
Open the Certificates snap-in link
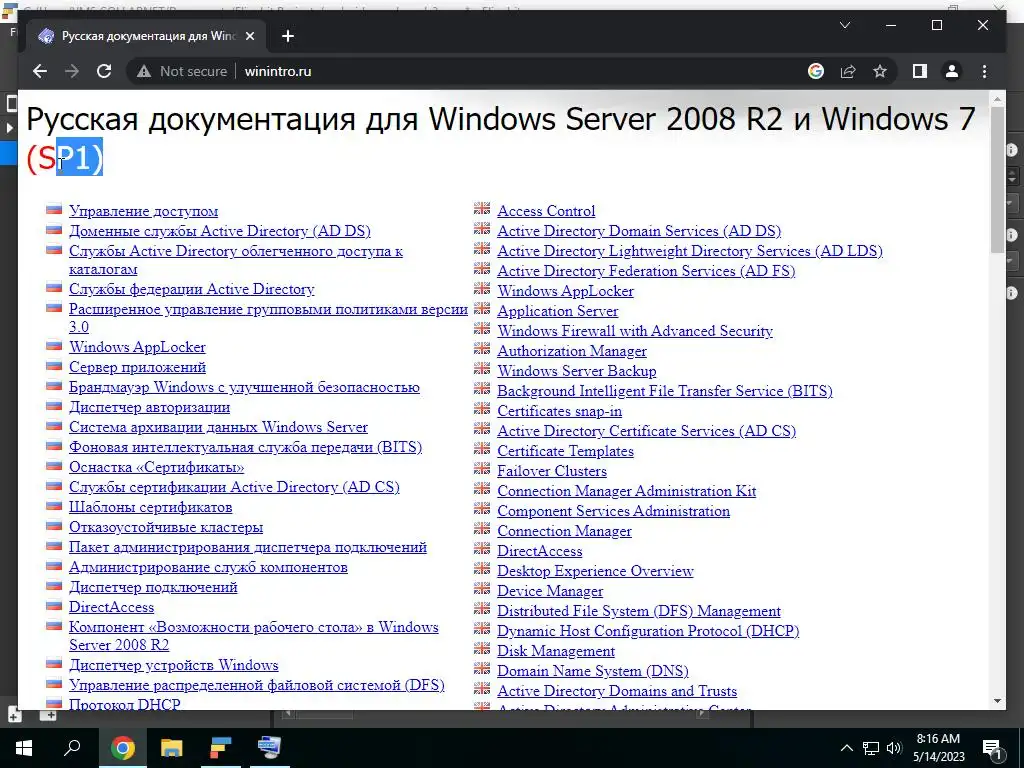point(560,411)
